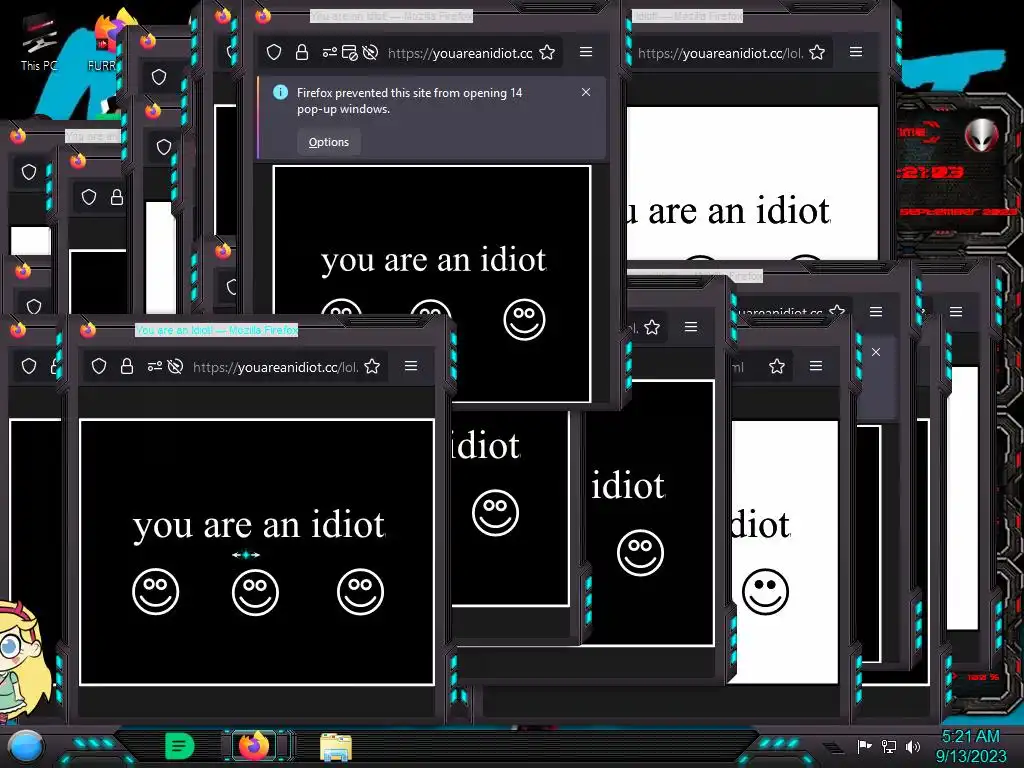This screenshot has height=768, width=1024.
Task: Click leftmost smiley in front bottom-left window
Action: (x=155, y=592)
